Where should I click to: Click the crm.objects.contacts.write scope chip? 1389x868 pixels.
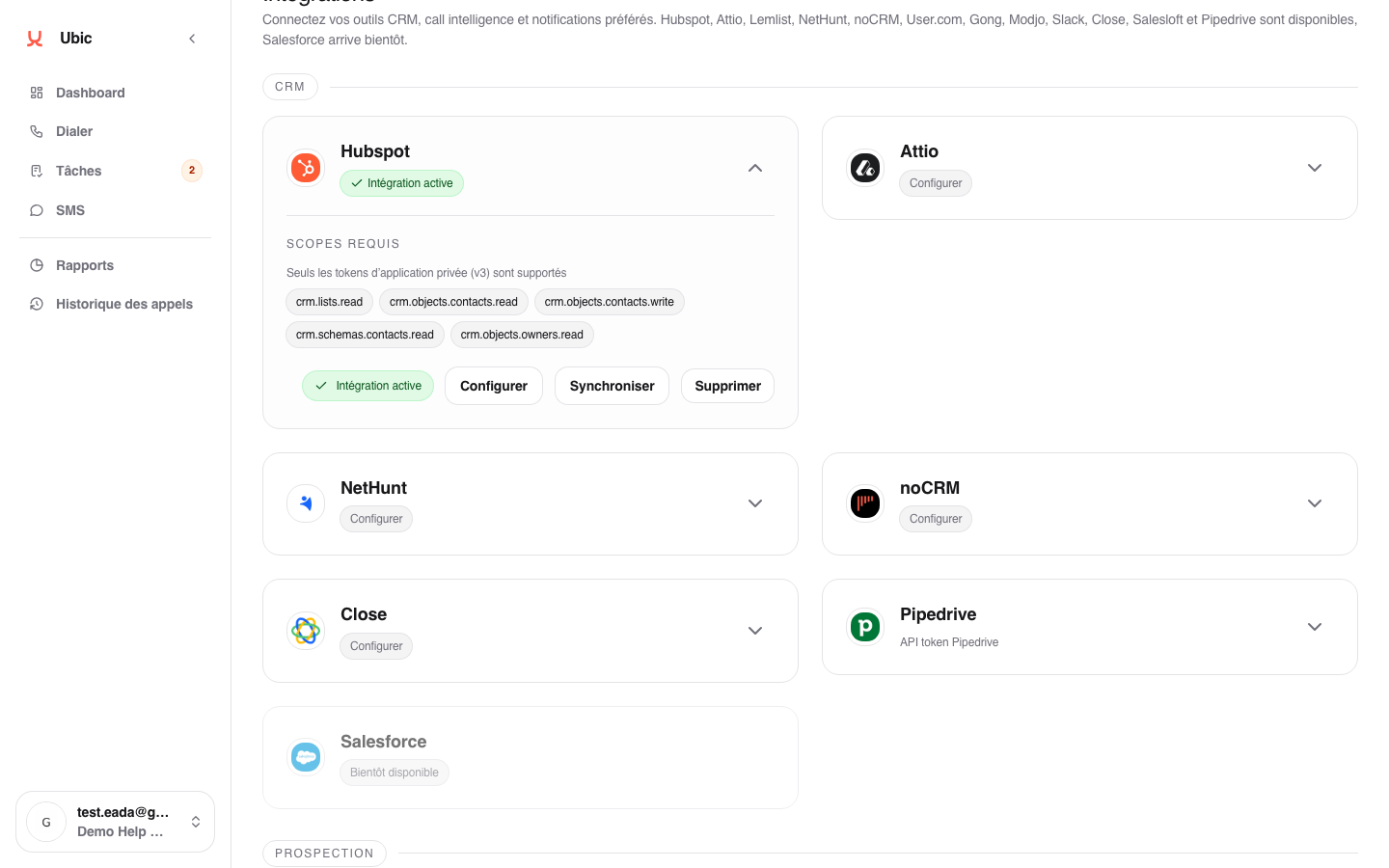pyautogui.click(x=610, y=302)
